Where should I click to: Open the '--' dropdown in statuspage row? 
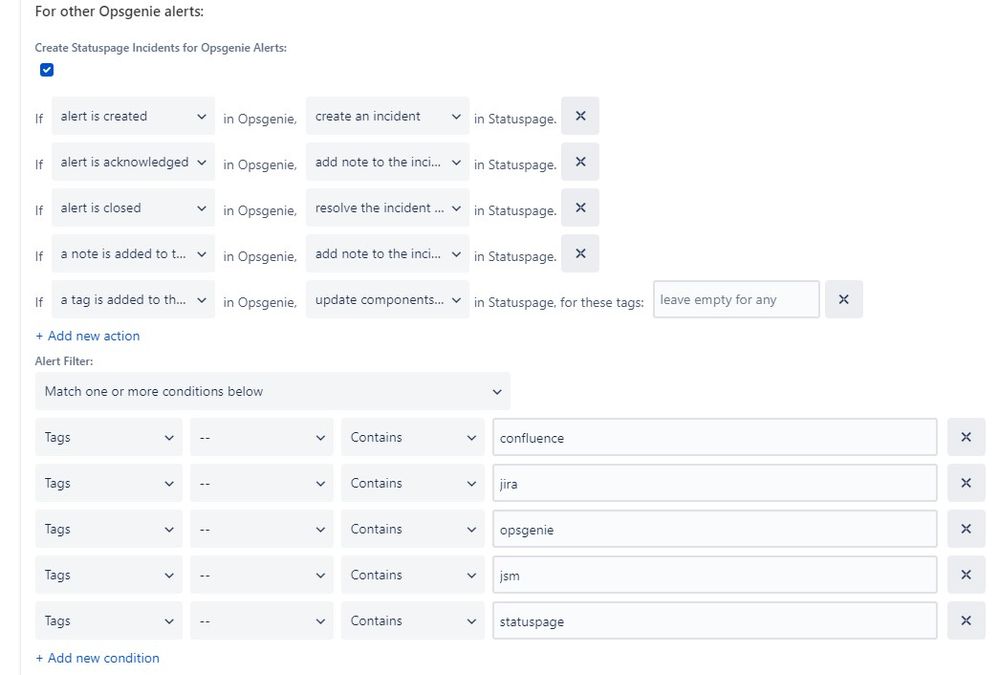click(x=261, y=621)
